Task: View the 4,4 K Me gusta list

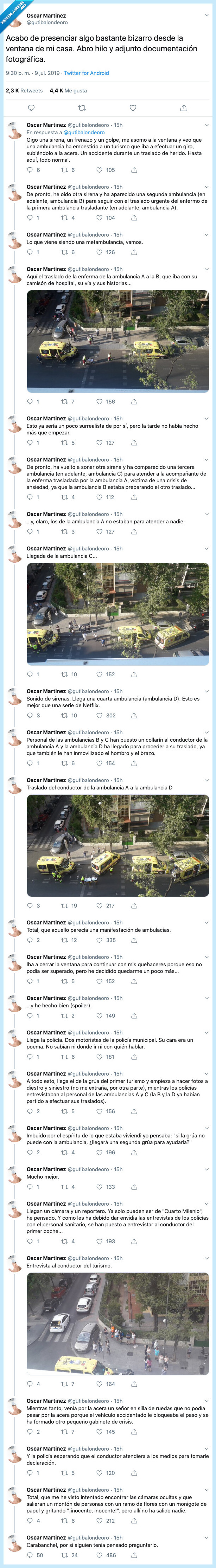Action: tap(68, 91)
